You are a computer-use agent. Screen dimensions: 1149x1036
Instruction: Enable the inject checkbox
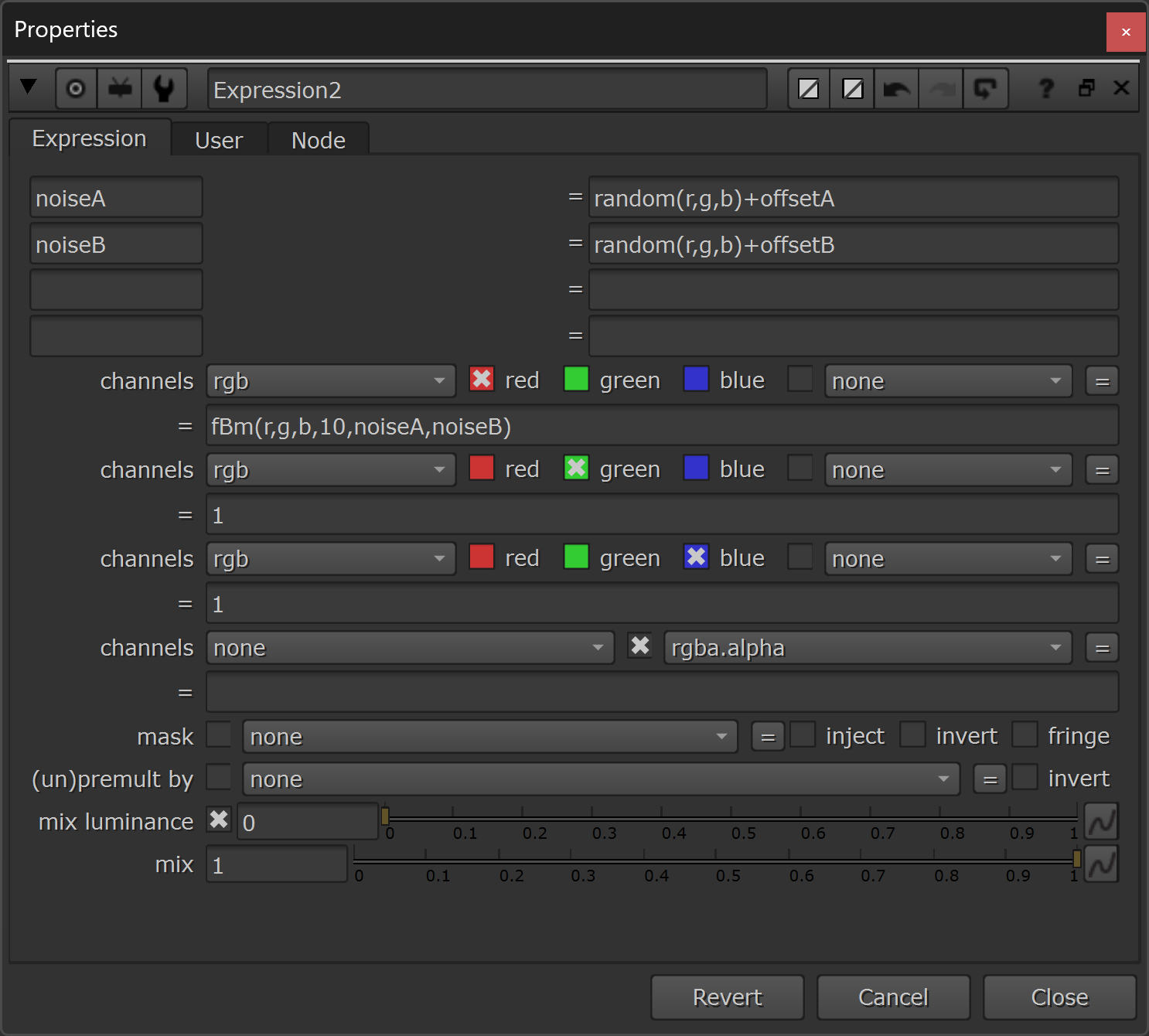point(803,734)
